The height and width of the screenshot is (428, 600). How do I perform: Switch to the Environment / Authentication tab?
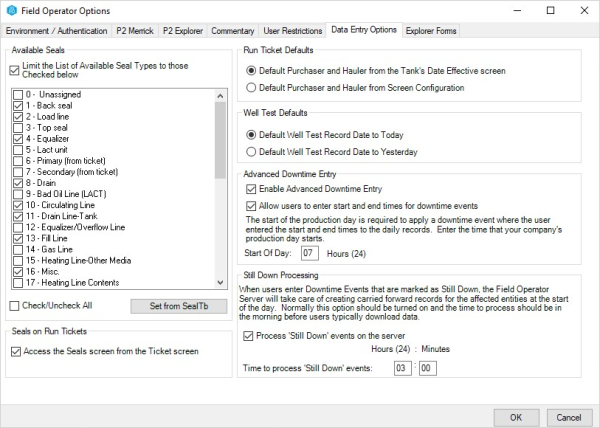pos(56,32)
